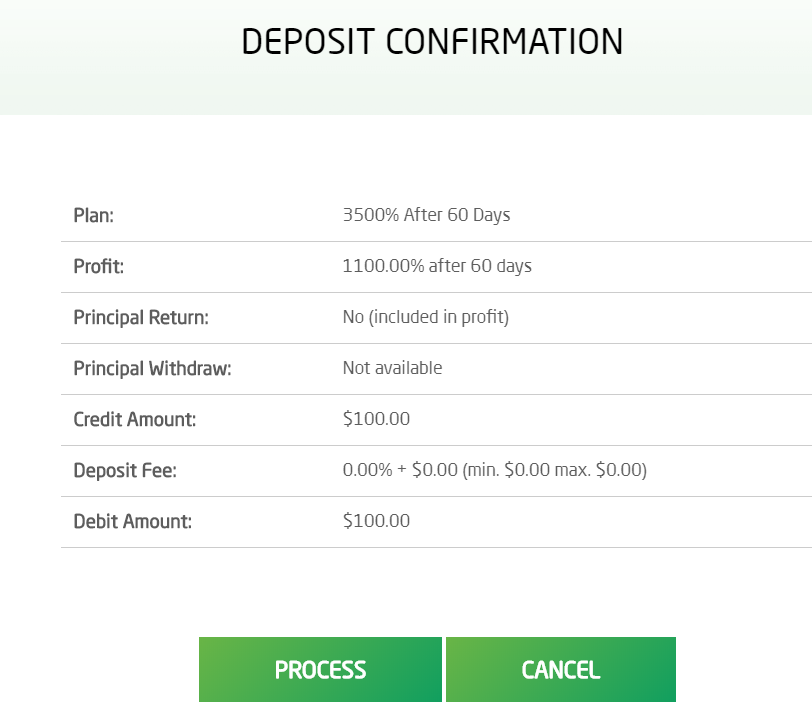812x711 pixels.
Task: Click the 'No' value for Principal Return
Action: pyautogui.click(x=353, y=317)
